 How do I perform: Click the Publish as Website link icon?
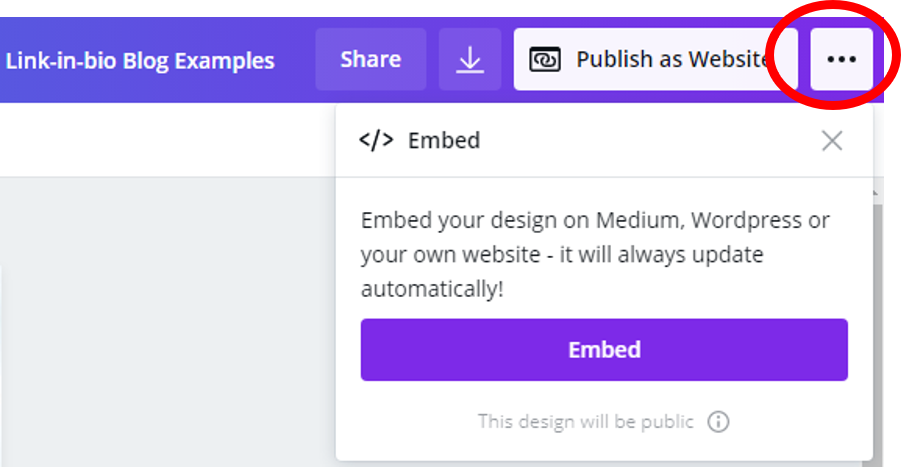(x=545, y=59)
